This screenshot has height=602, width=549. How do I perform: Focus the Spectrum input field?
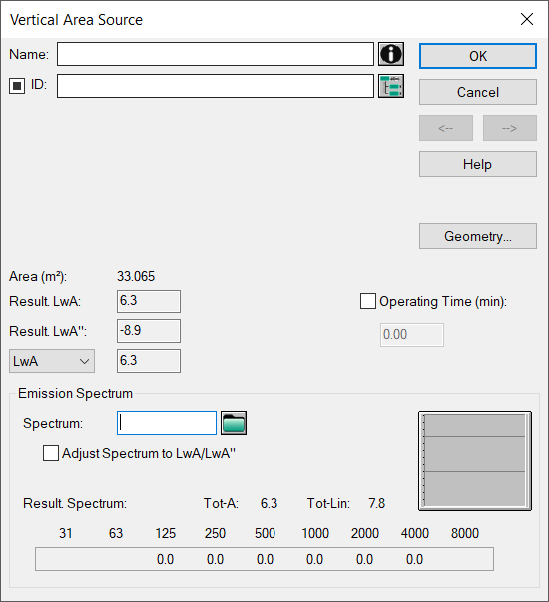coord(167,423)
